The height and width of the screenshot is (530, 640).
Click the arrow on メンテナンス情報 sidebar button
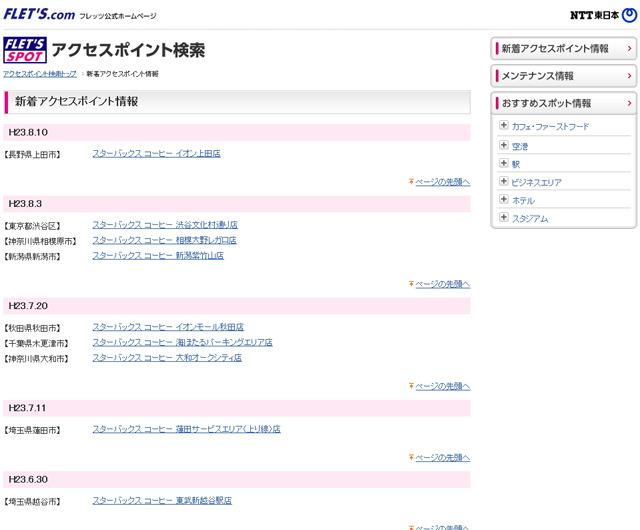click(629, 76)
